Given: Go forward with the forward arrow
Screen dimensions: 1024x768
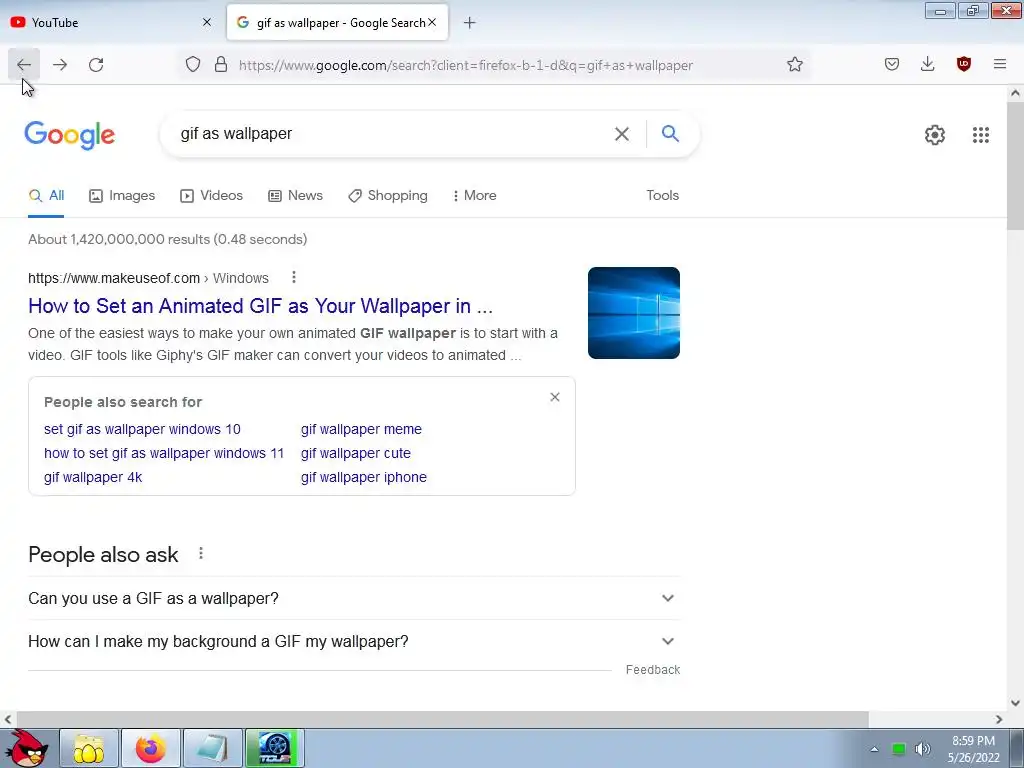Looking at the screenshot, I should (60, 65).
